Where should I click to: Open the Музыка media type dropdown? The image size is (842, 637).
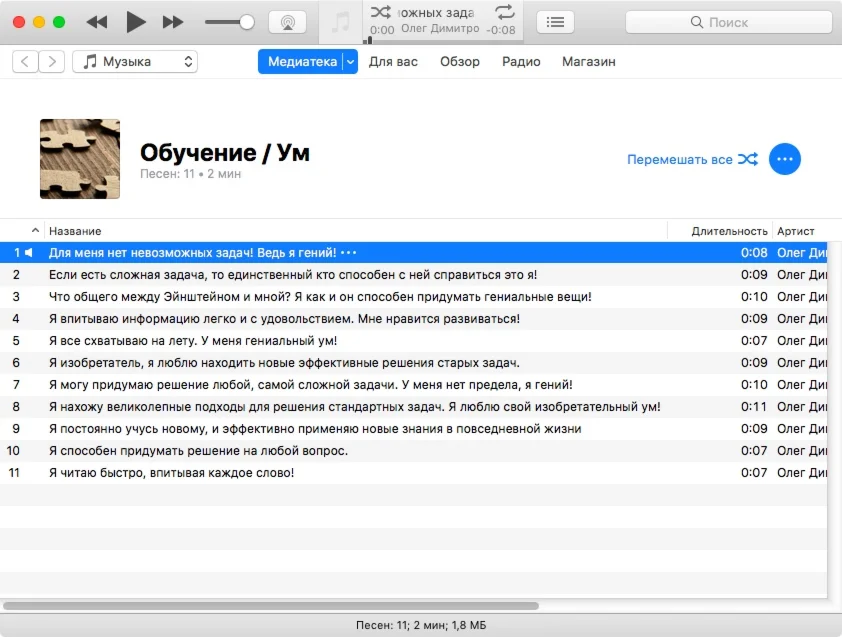[135, 62]
